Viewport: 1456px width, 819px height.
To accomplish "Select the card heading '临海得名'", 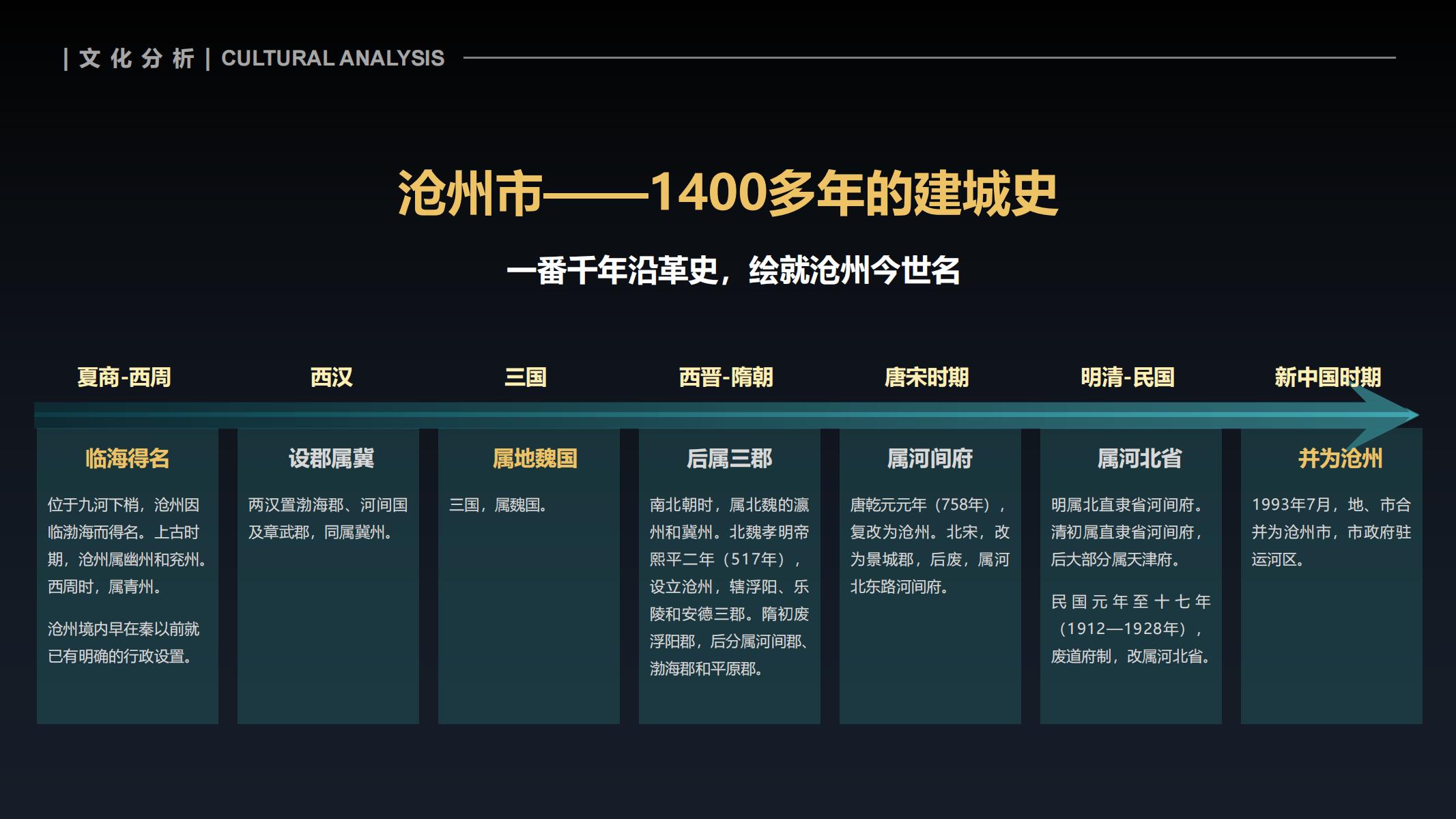I will [128, 458].
